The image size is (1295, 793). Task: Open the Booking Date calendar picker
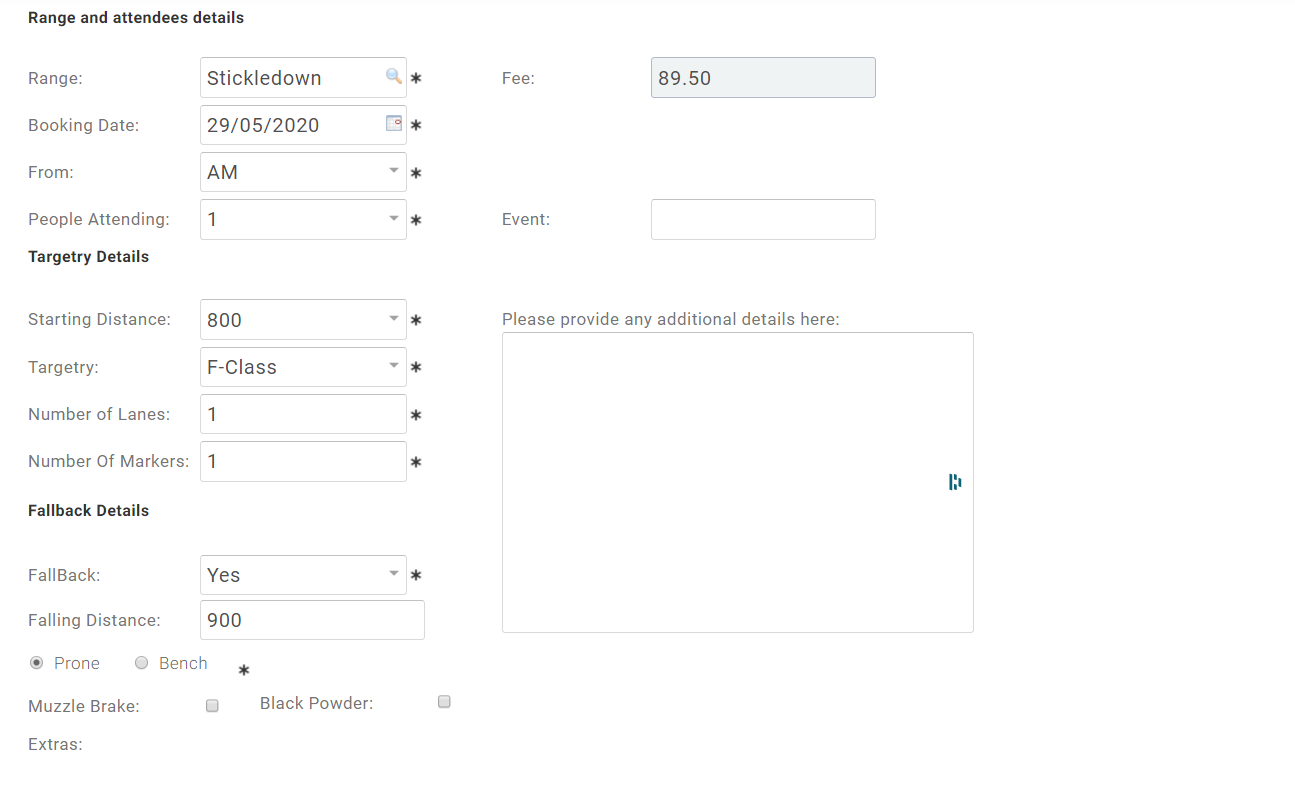point(394,124)
